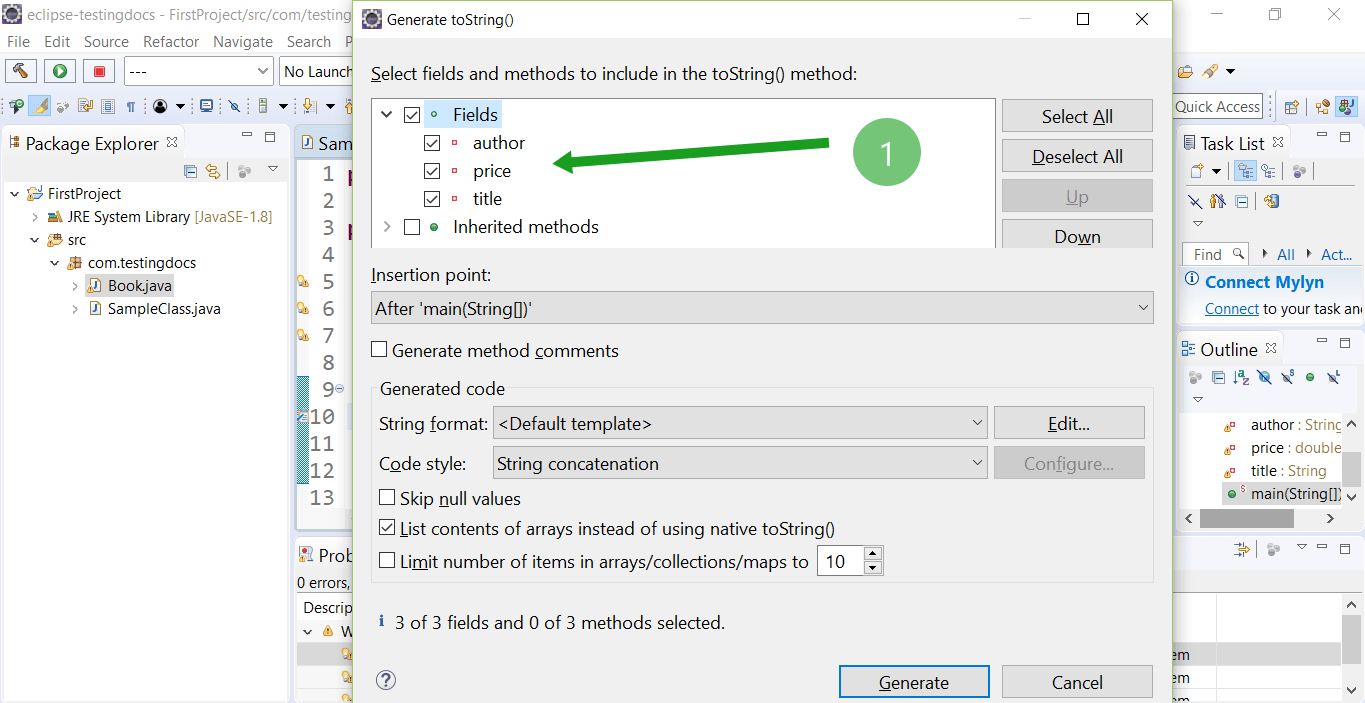Image resolution: width=1365 pixels, height=703 pixels.
Task: Increment the array items limit spinner
Action: 873,554
